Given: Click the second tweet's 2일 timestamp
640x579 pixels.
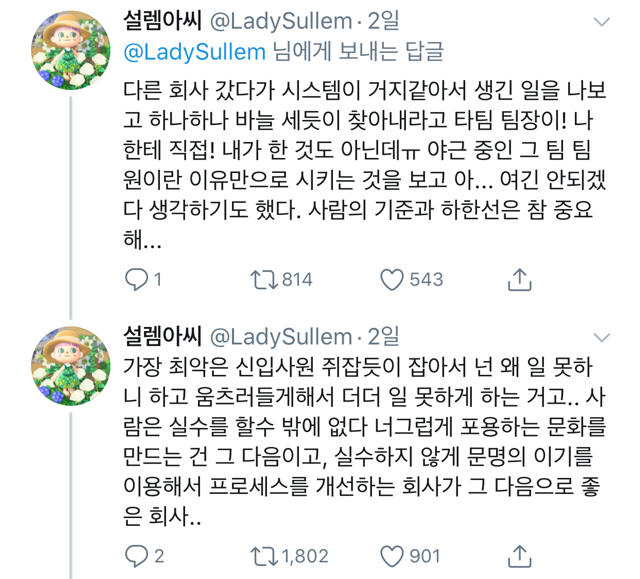Looking at the screenshot, I should 384,337.
